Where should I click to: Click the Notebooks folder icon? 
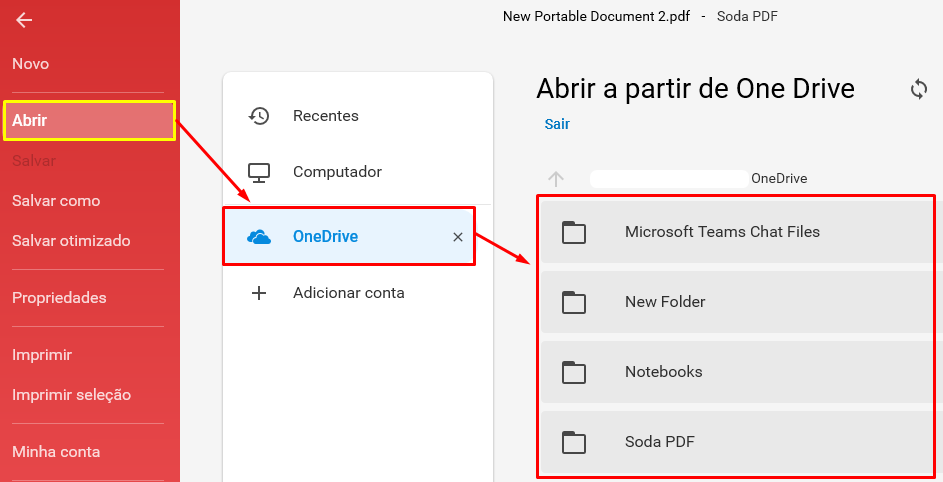pos(574,372)
